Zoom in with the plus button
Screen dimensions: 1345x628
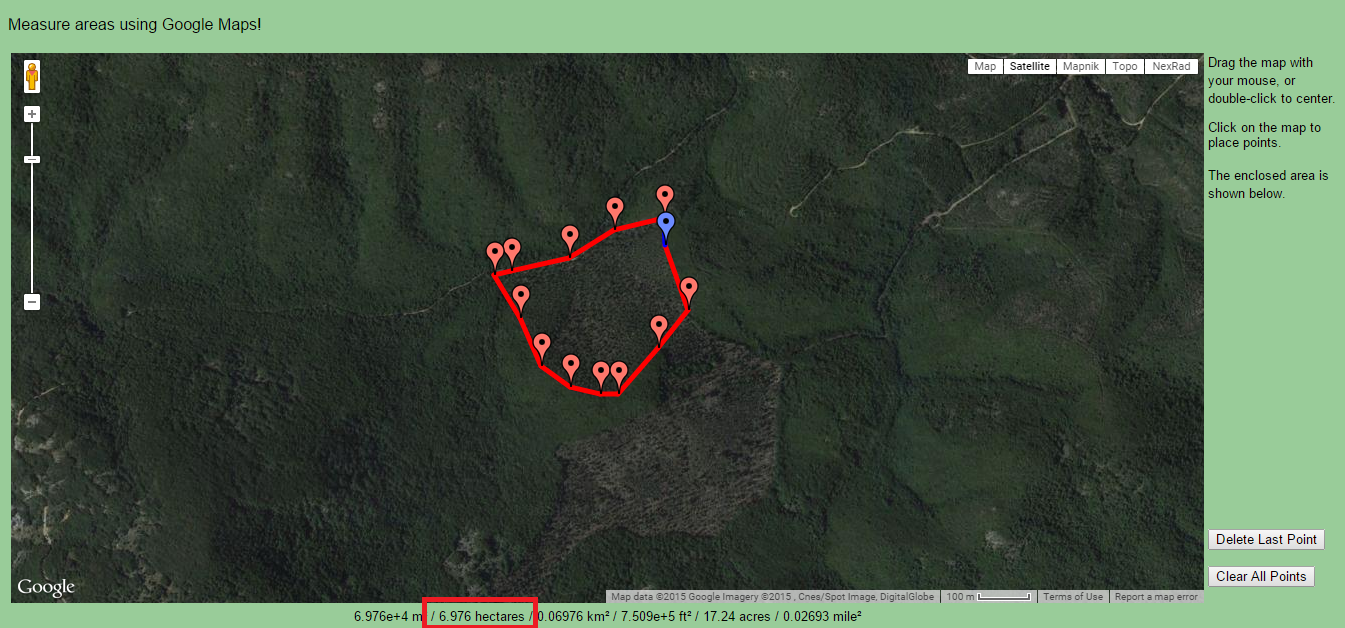click(32, 114)
